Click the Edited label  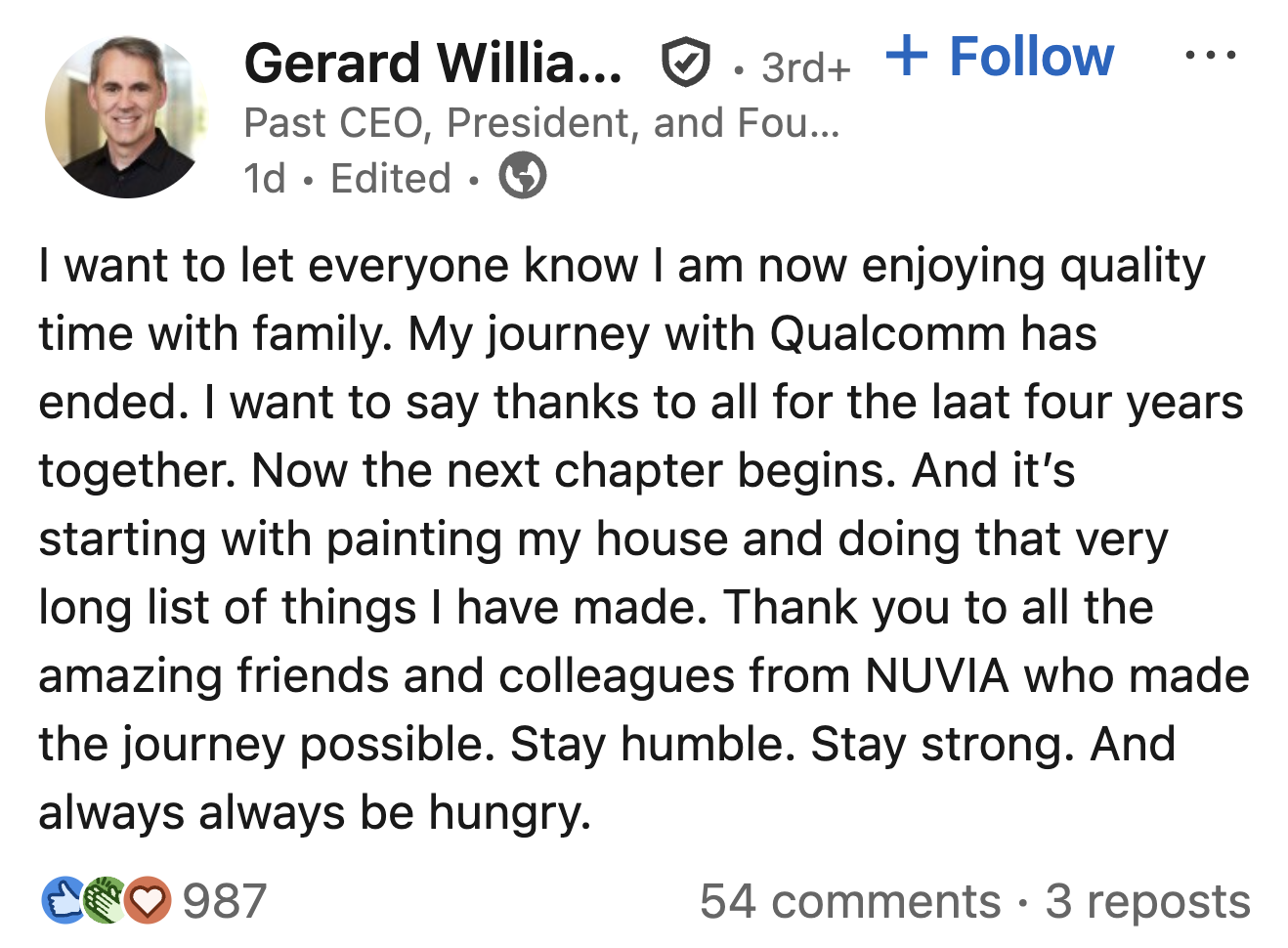(391, 179)
